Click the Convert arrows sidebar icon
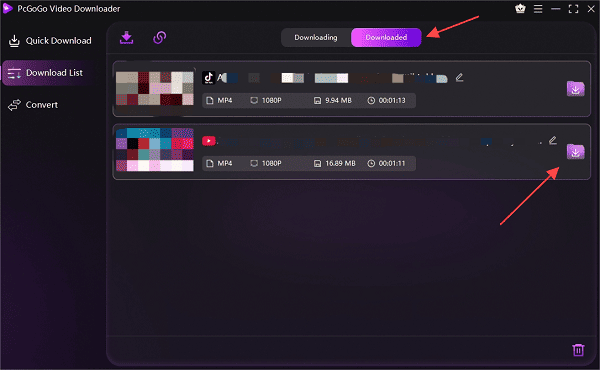 (14, 105)
